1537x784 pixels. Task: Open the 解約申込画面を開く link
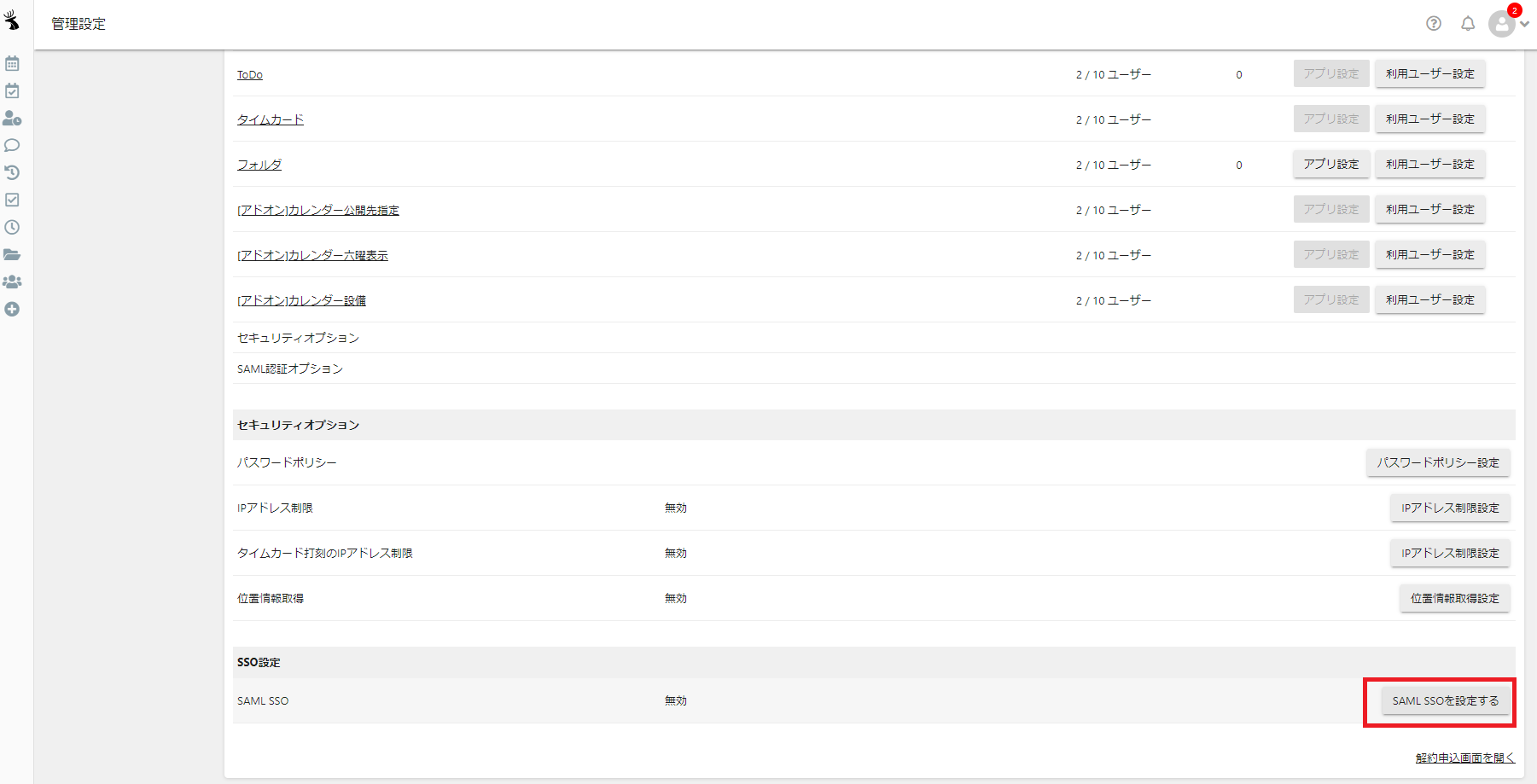pyautogui.click(x=1465, y=758)
